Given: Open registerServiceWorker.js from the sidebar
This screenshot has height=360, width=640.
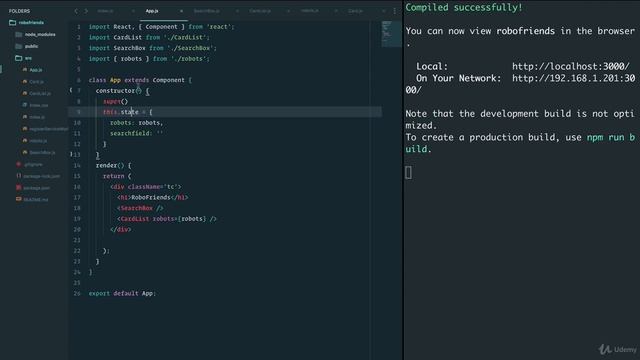Looking at the screenshot, I should pyautogui.click(x=49, y=129).
